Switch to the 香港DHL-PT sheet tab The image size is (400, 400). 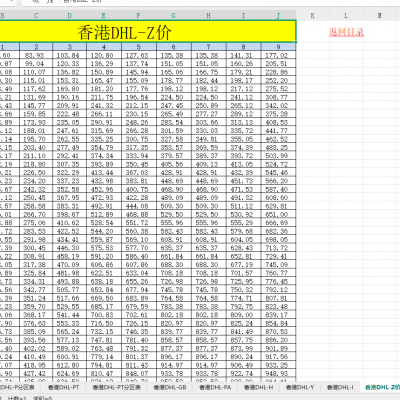pyautogui.click(x=63, y=387)
